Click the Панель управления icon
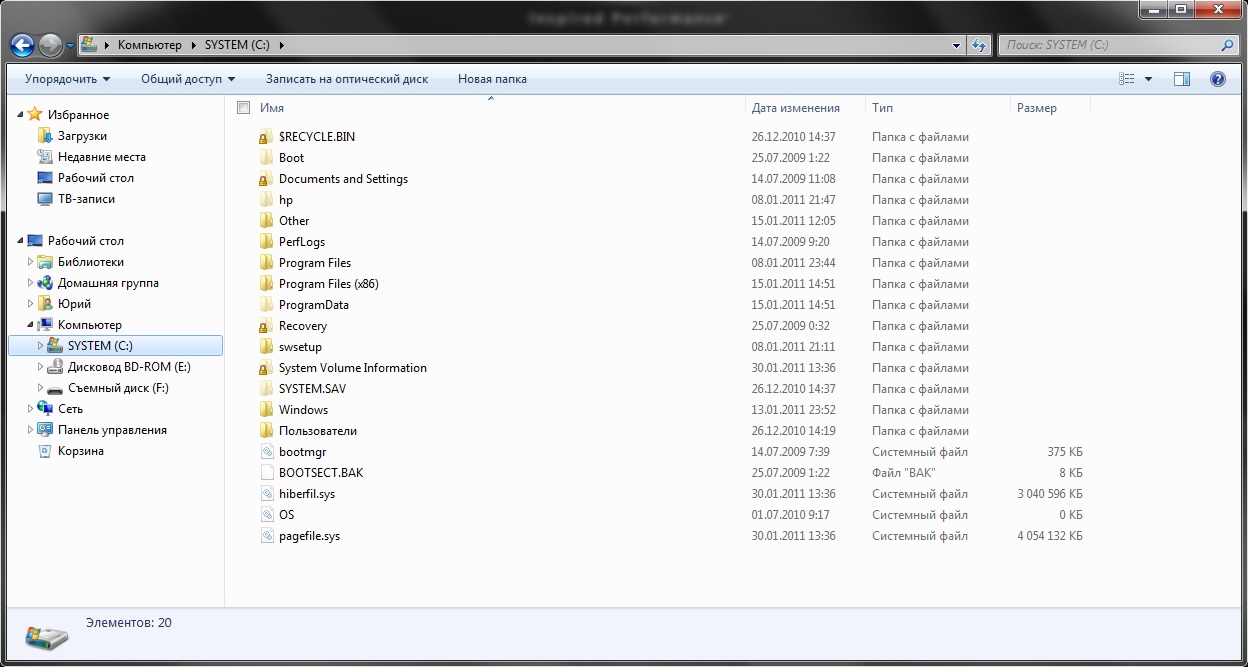The height and width of the screenshot is (667, 1248). tap(45, 430)
